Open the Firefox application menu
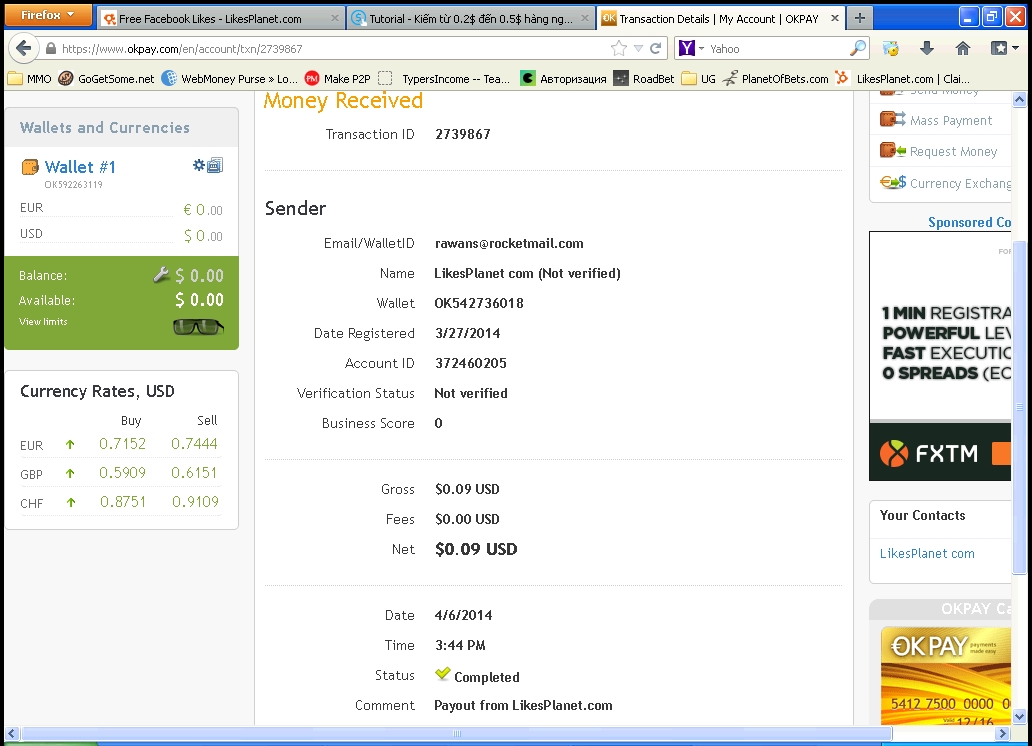1032x746 pixels. [47, 14]
